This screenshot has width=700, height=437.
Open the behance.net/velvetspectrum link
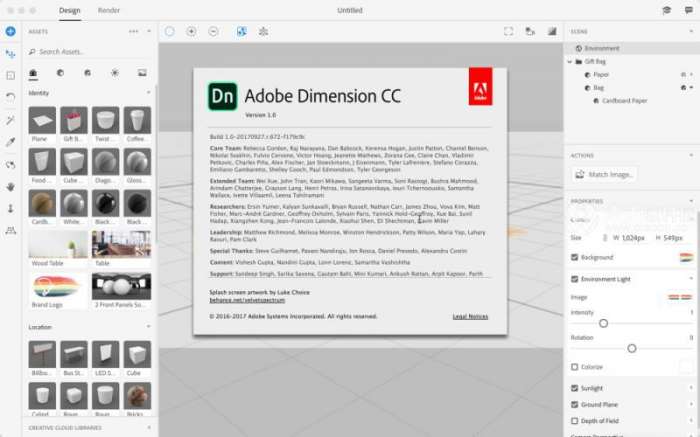pos(247,300)
